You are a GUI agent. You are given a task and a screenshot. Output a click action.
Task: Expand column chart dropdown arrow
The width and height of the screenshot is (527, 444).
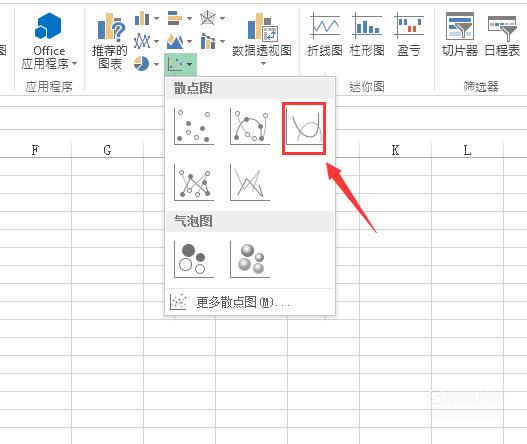click(157, 18)
